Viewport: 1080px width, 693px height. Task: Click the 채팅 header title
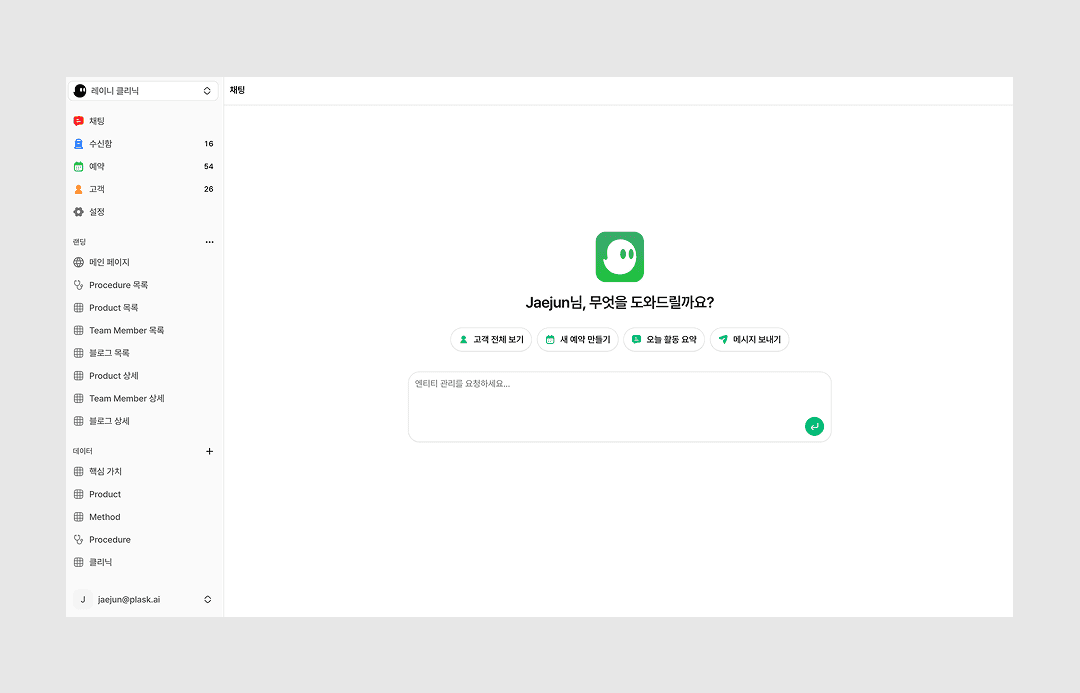238,90
